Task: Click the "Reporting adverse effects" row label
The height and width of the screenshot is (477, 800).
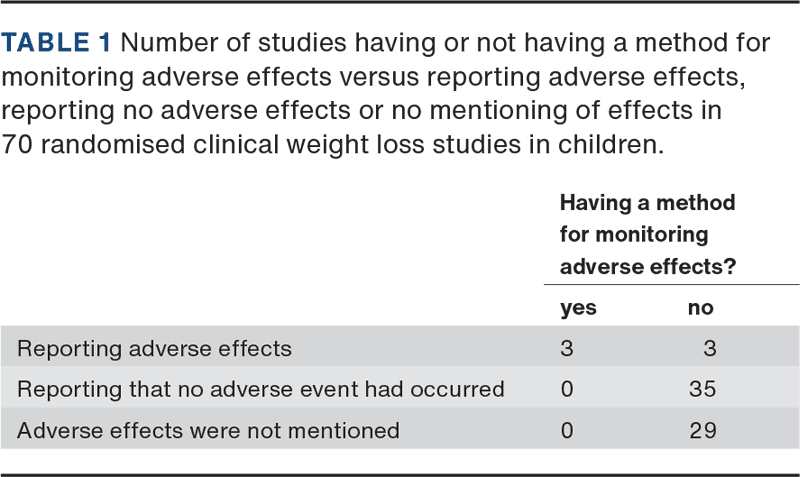Action: [155, 349]
